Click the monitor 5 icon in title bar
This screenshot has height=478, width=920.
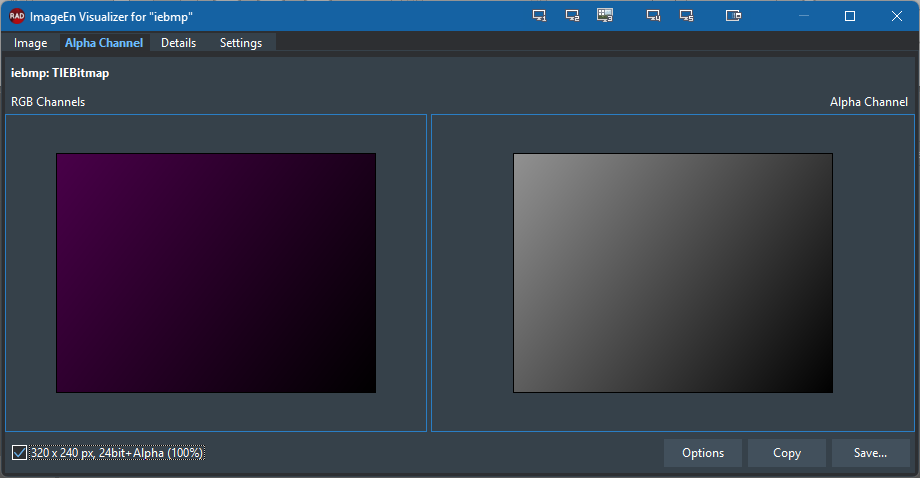(x=686, y=16)
